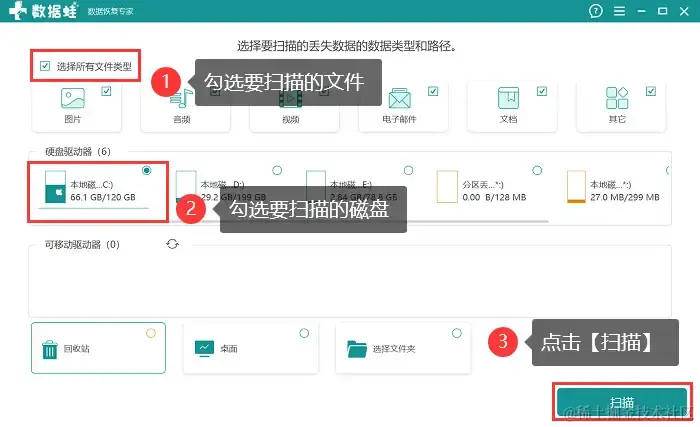This screenshot has height=427, width=700.
Task: Refresh the removable drives list
Action: coord(172,244)
